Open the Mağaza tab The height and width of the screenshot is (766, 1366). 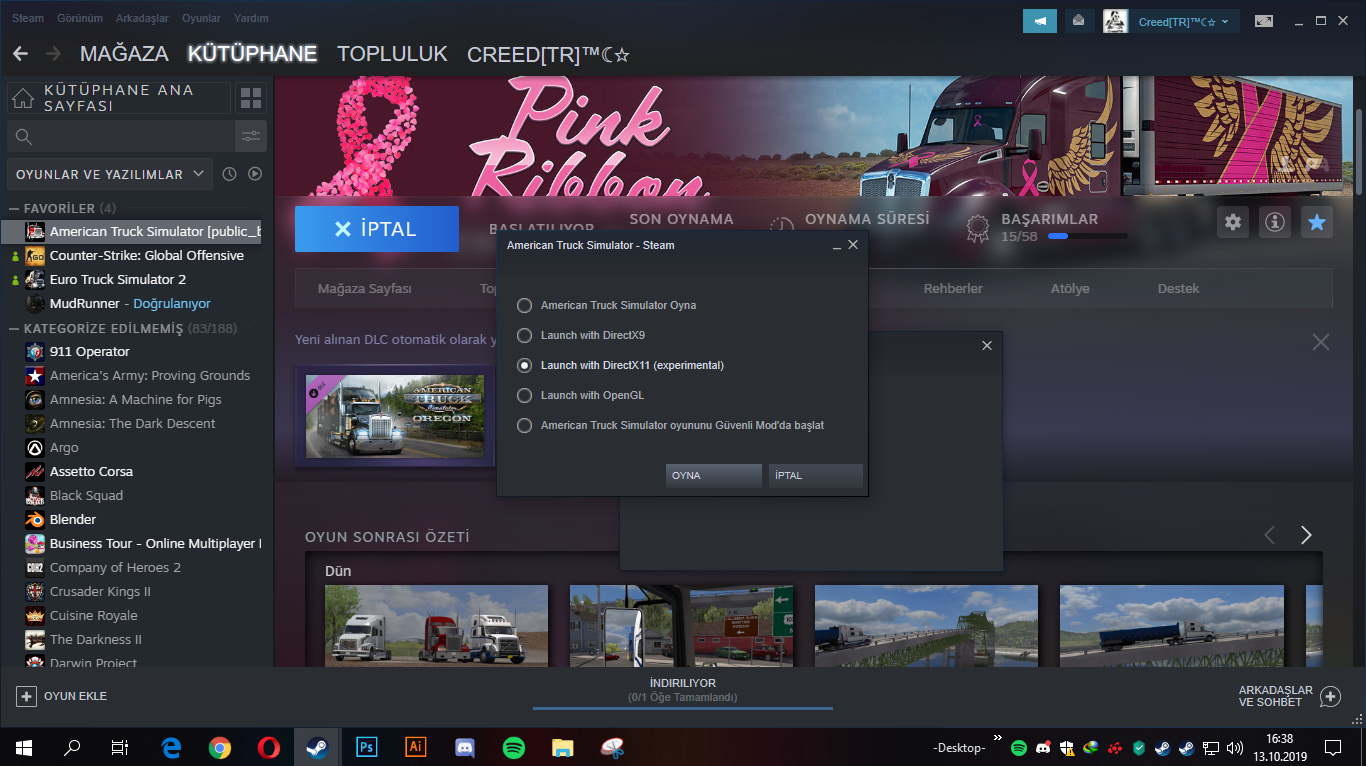click(124, 54)
